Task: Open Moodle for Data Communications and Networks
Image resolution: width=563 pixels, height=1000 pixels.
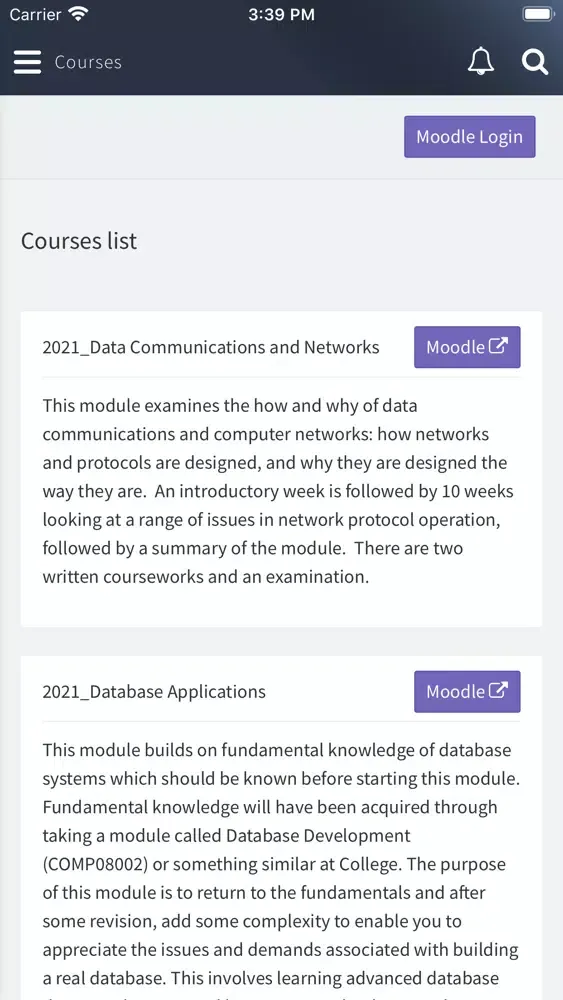Action: point(467,347)
